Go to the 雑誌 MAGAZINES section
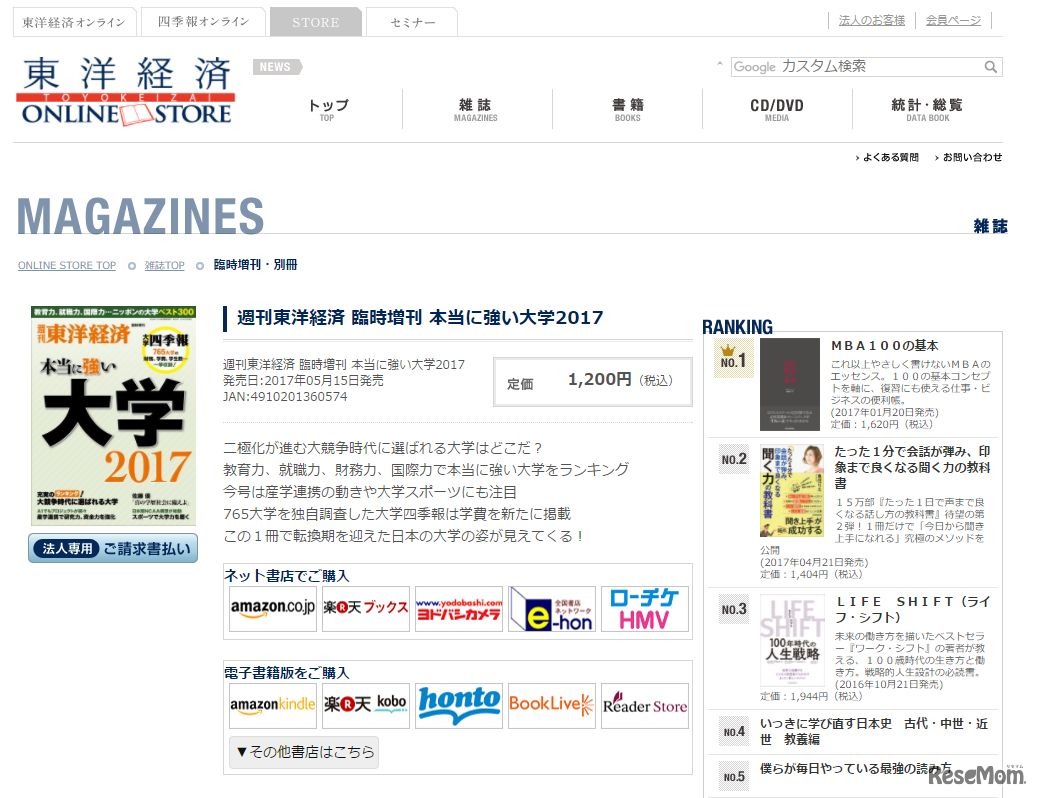This screenshot has height=798, width=1039. click(x=477, y=110)
